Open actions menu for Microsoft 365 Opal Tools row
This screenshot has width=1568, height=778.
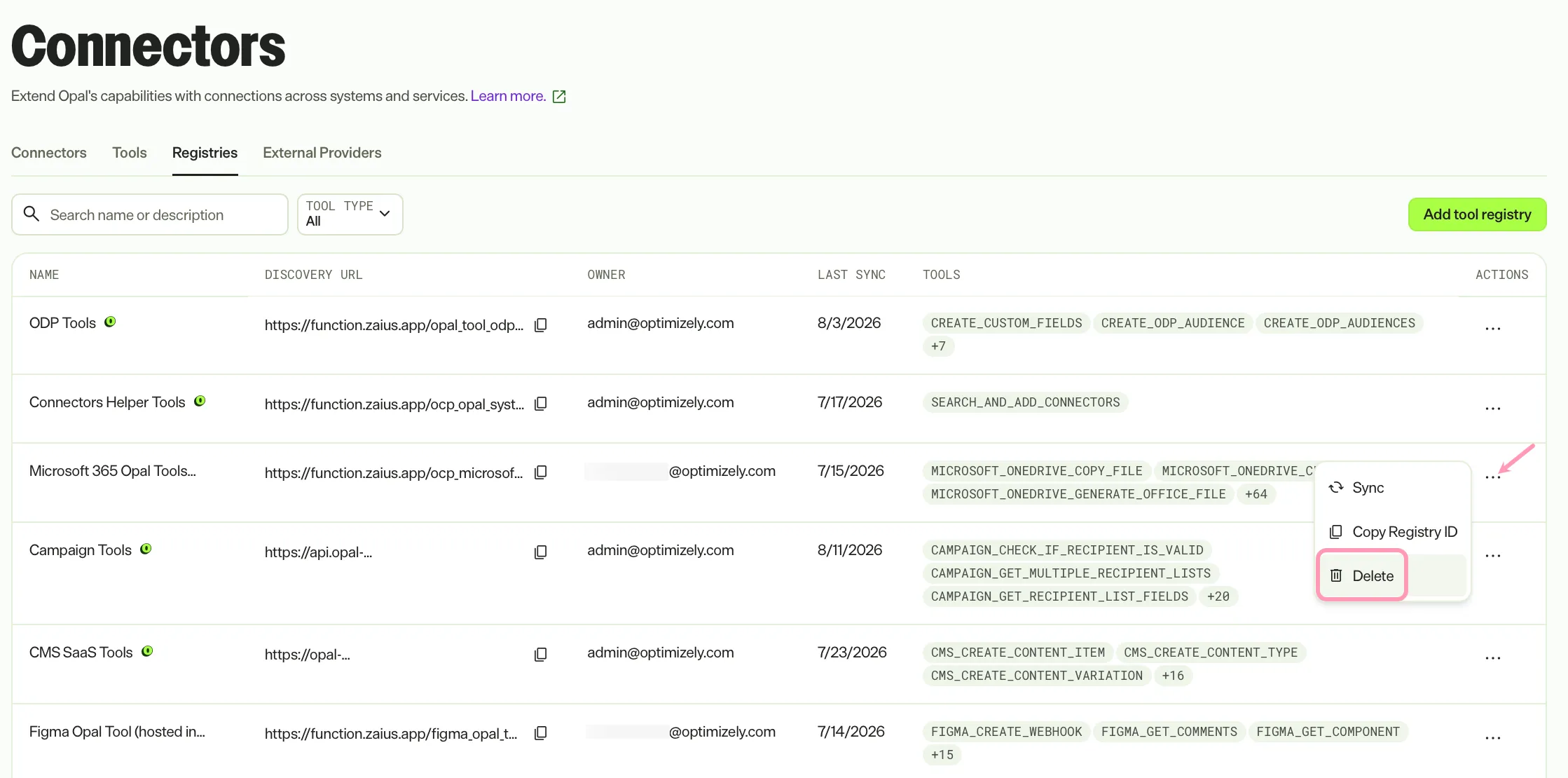pos(1492,477)
